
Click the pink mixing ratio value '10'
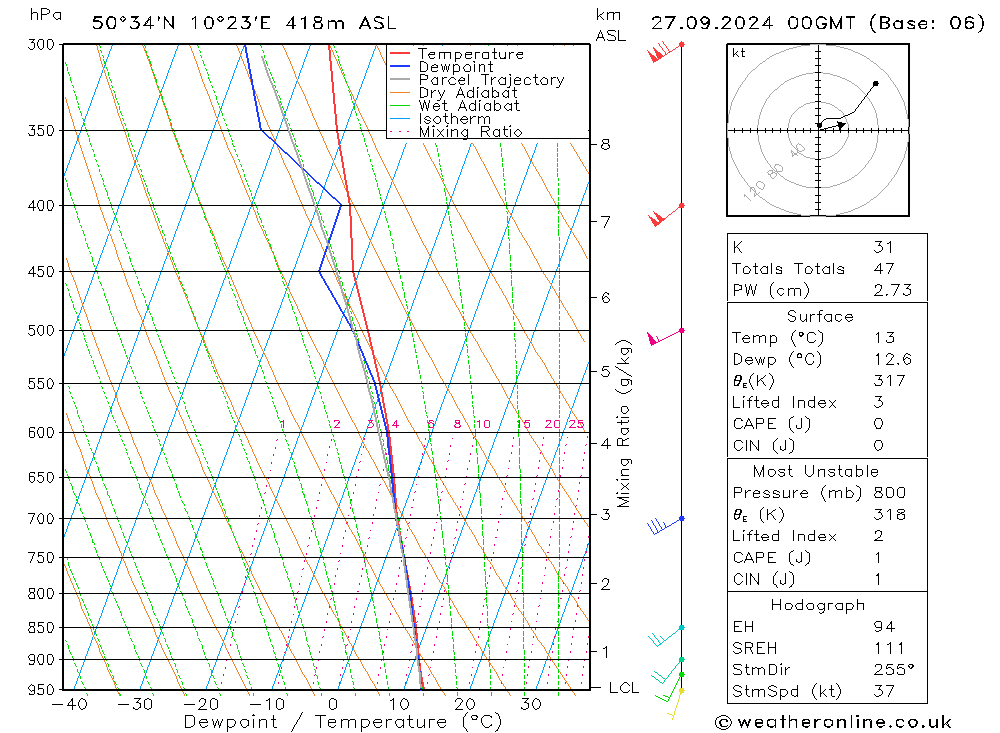[483, 424]
